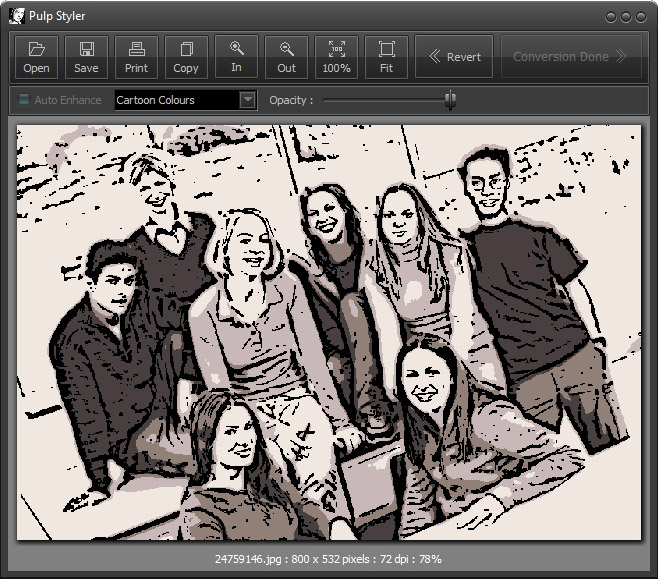Click the arrow beside Cartoon Colours

tap(247, 100)
